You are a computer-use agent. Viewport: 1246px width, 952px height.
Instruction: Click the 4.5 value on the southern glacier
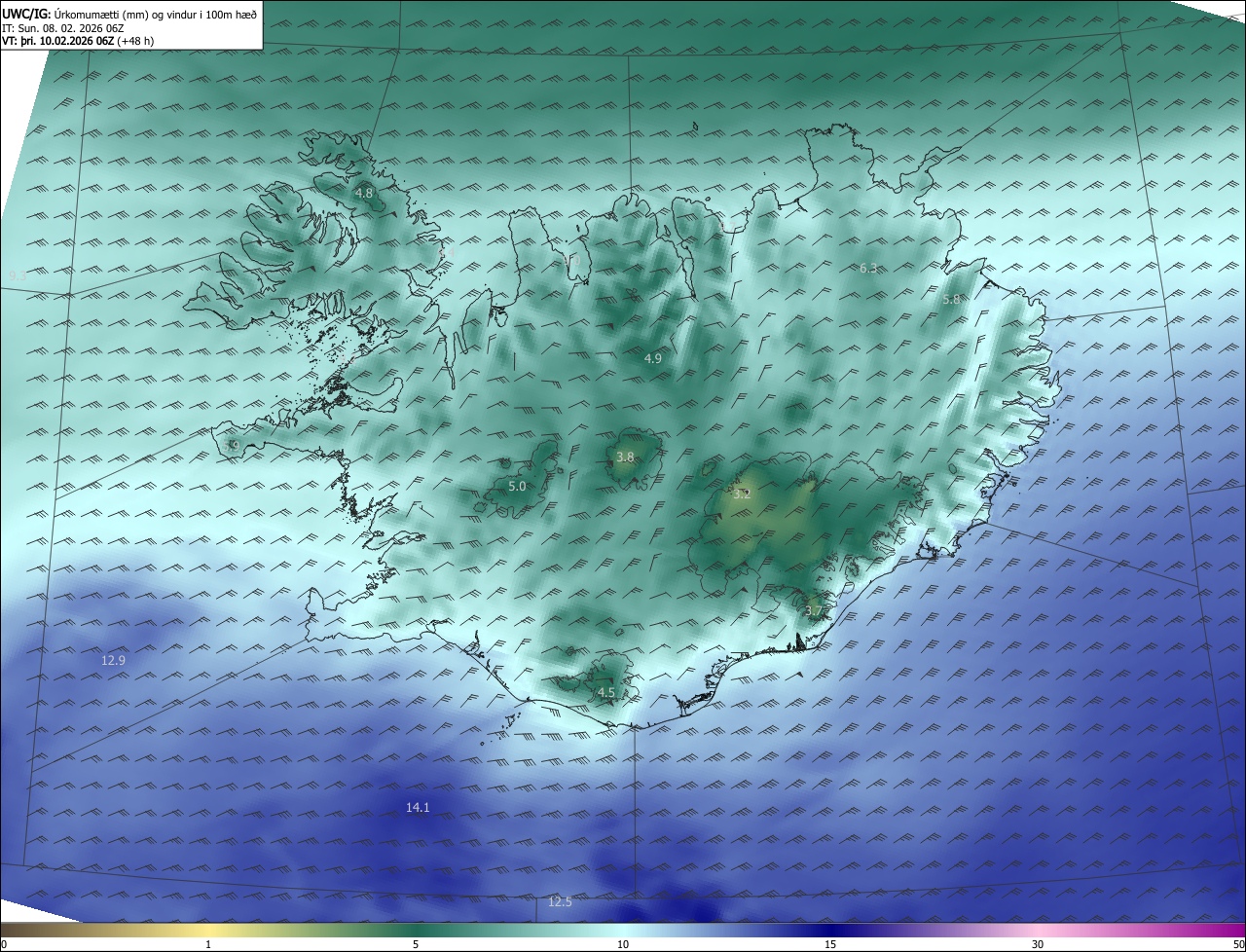606,692
